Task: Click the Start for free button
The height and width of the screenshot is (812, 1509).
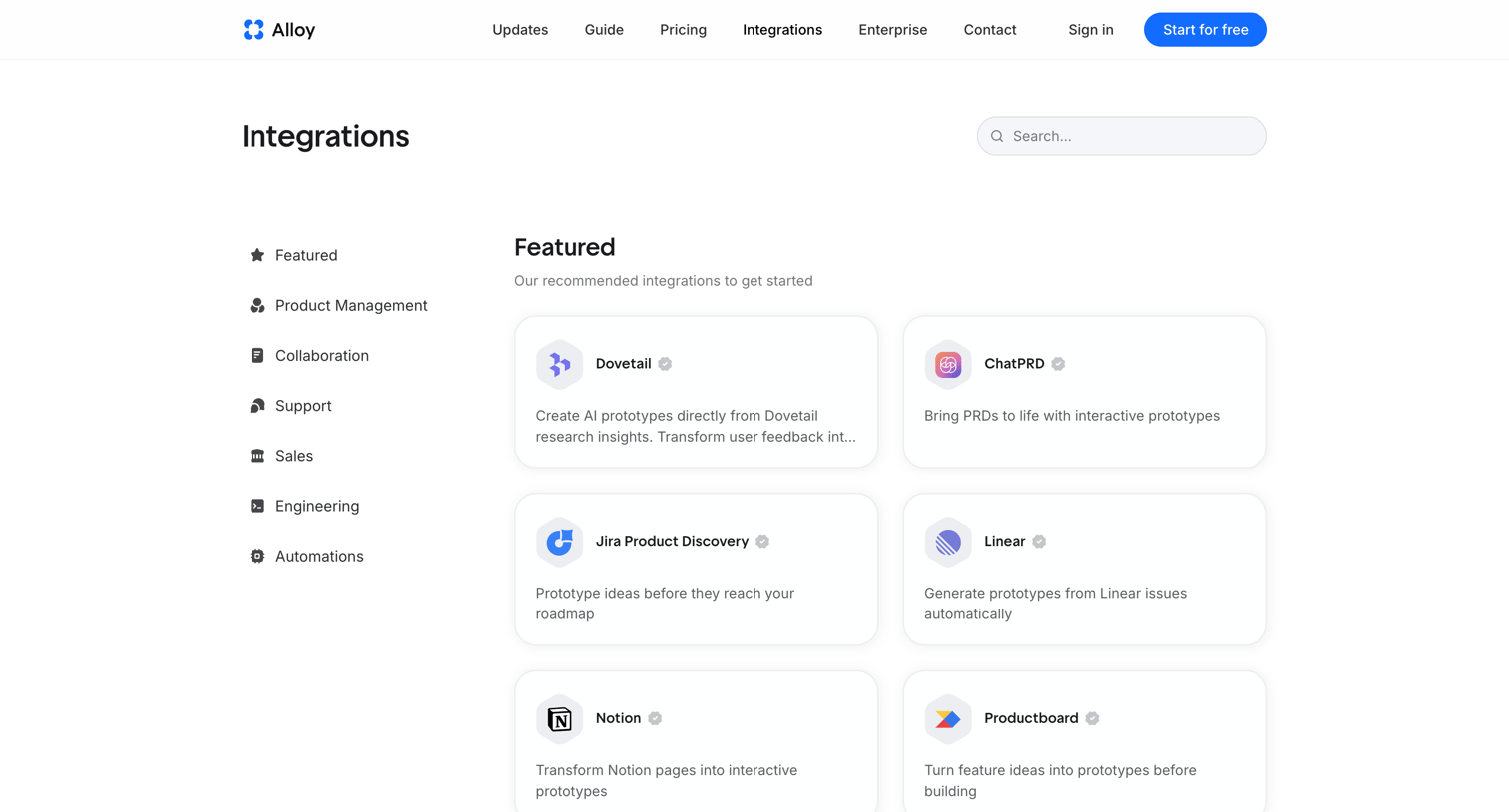Action: tap(1206, 30)
